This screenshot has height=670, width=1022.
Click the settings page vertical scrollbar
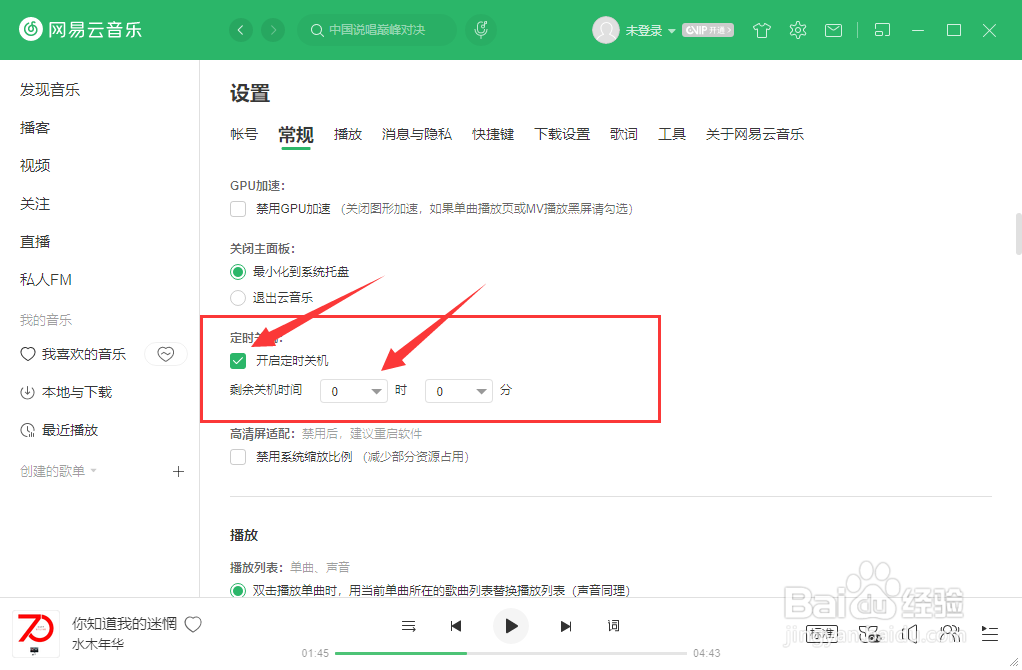1018,233
